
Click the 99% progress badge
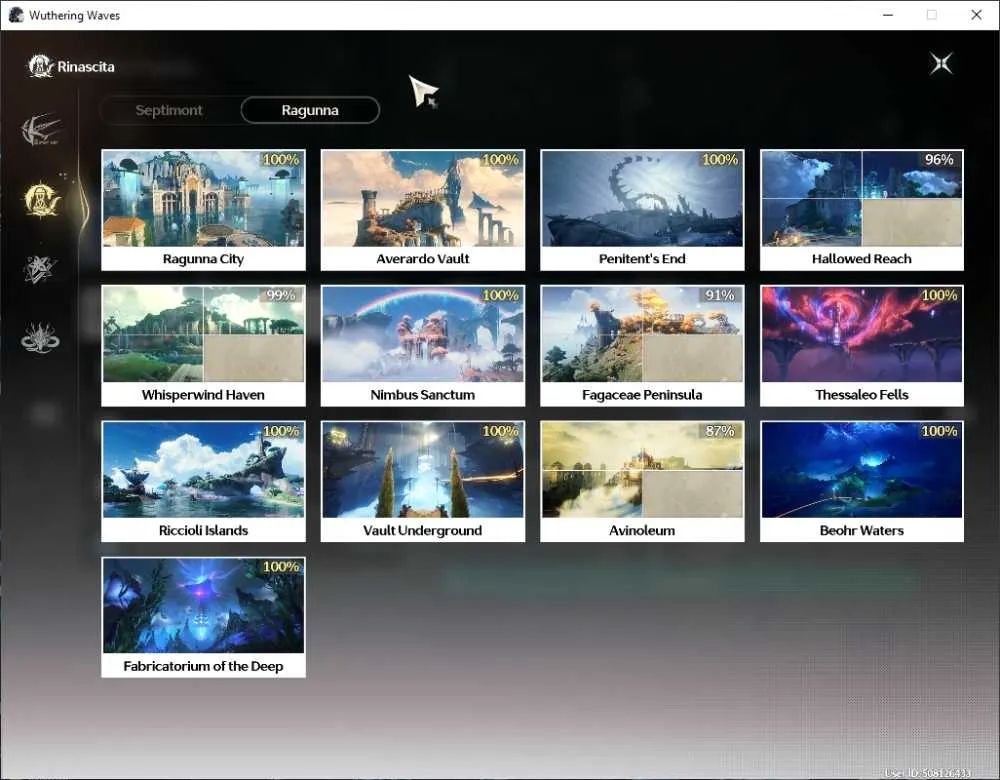(x=281, y=295)
